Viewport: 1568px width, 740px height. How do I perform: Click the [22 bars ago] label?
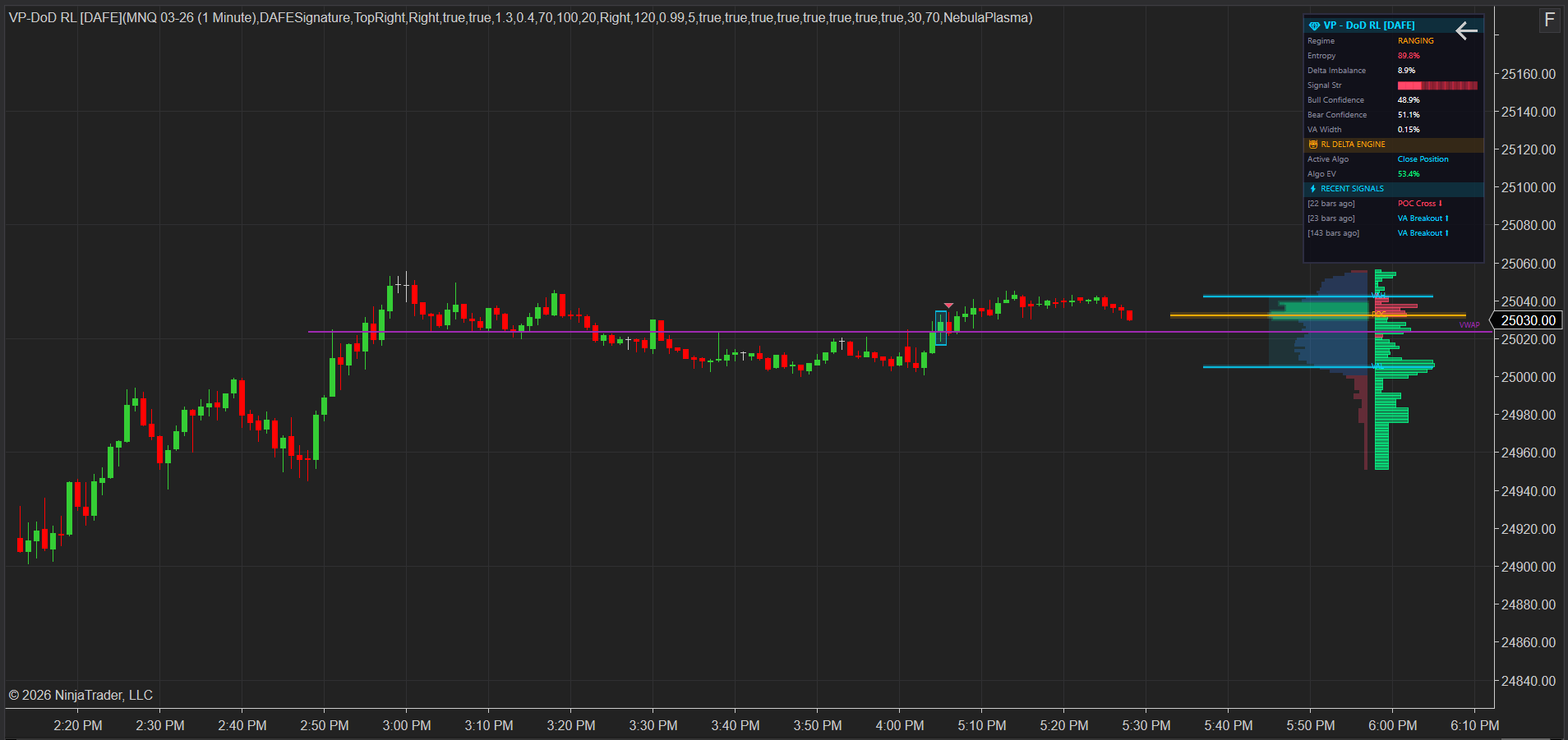(1331, 204)
